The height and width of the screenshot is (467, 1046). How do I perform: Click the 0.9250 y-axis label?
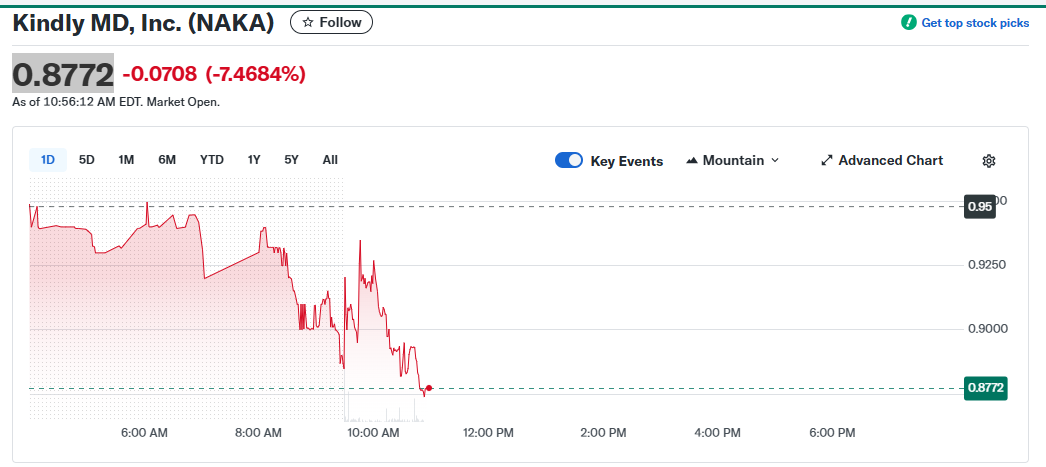click(x=987, y=266)
